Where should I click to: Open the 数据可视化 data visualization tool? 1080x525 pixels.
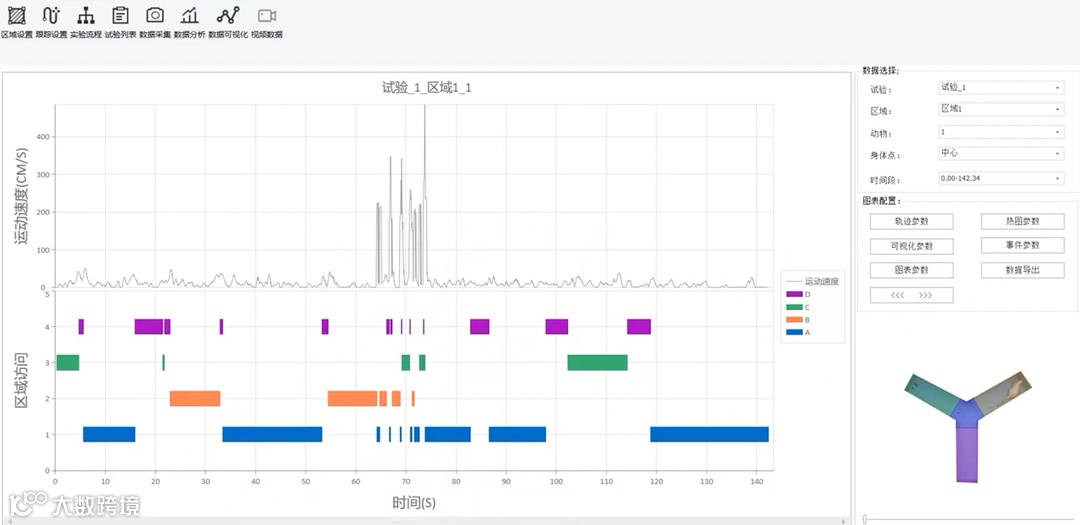click(x=228, y=22)
